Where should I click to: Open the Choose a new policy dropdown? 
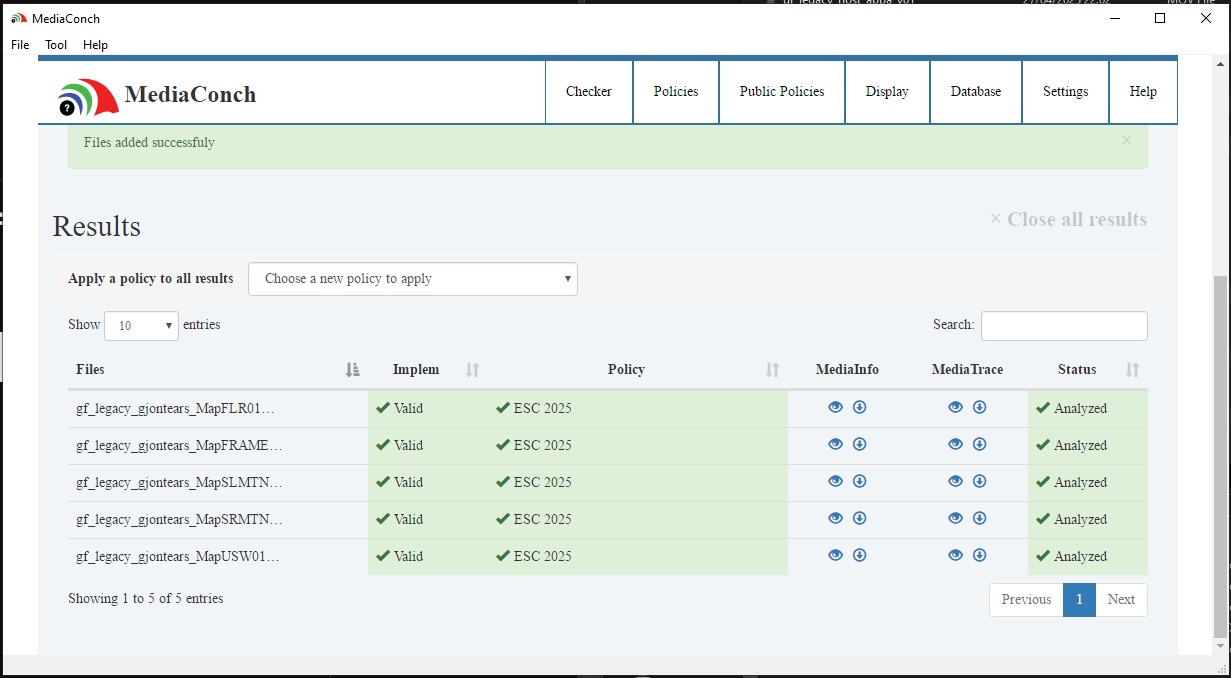(413, 279)
